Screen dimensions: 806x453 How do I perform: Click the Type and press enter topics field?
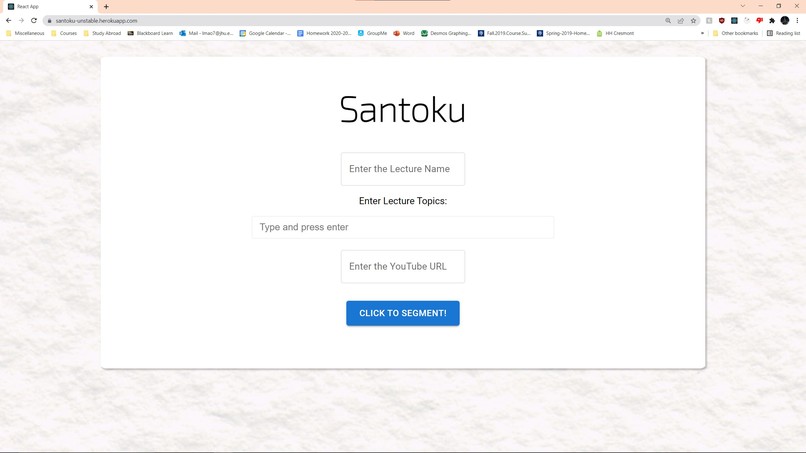pyautogui.click(x=403, y=227)
